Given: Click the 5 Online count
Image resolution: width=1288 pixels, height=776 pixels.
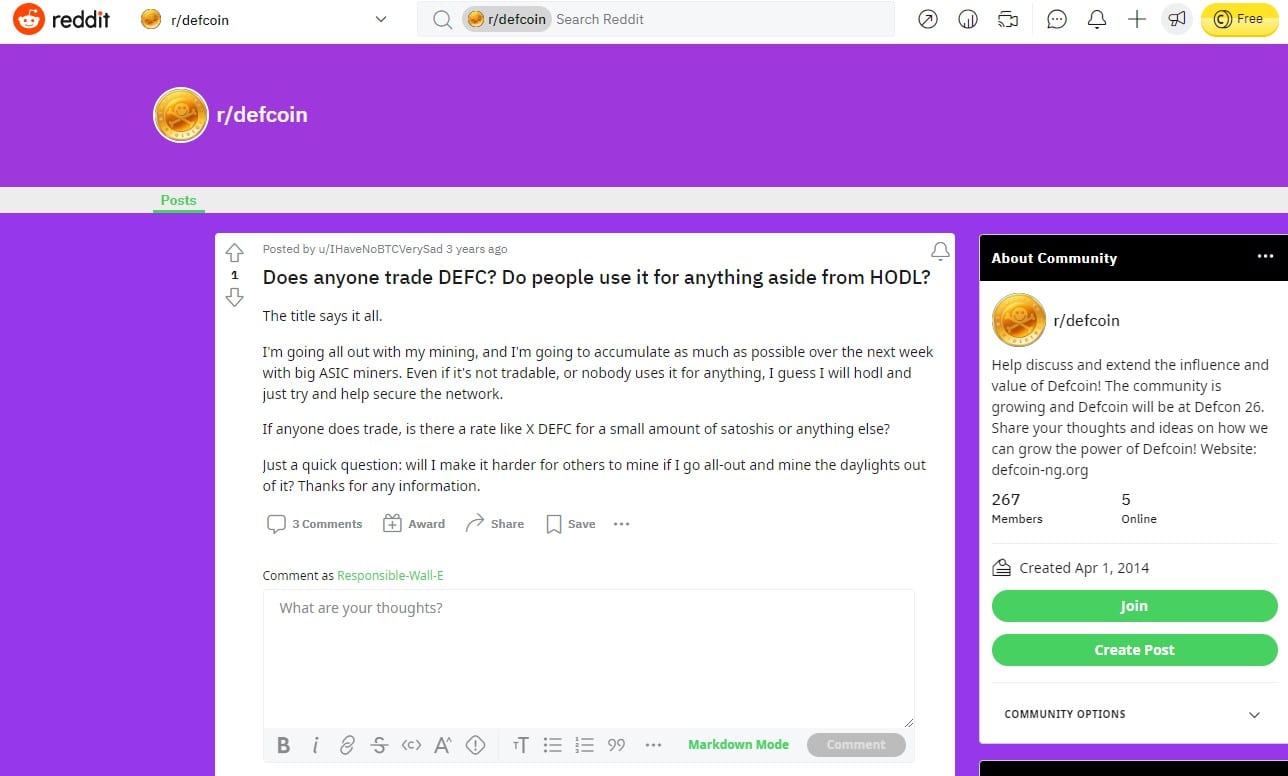Looking at the screenshot, I should click(1139, 508).
